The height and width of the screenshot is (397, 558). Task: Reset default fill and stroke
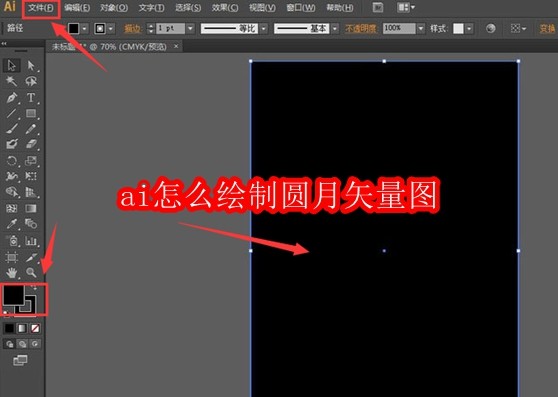pos(6,313)
